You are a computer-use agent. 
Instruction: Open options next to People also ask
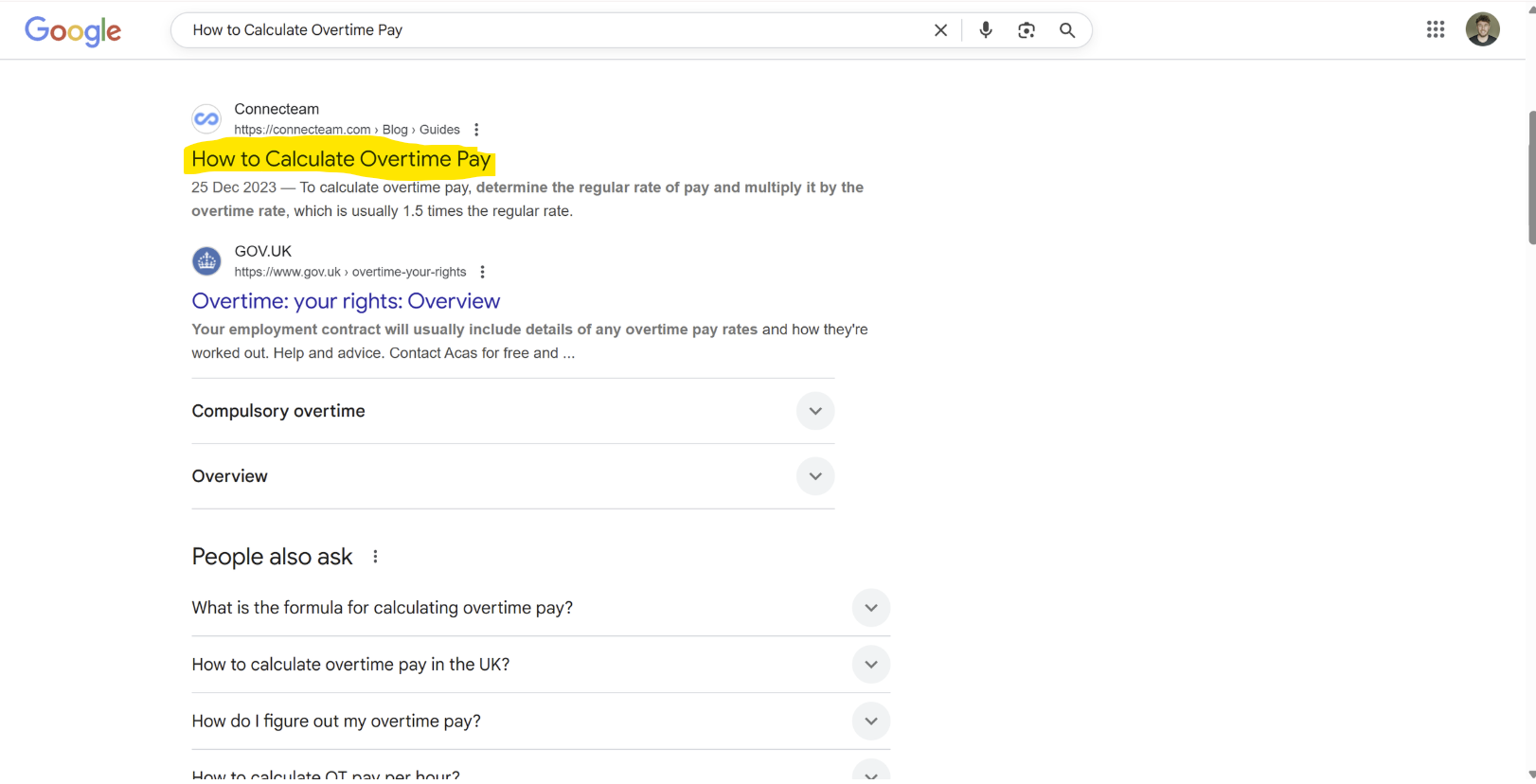376,557
